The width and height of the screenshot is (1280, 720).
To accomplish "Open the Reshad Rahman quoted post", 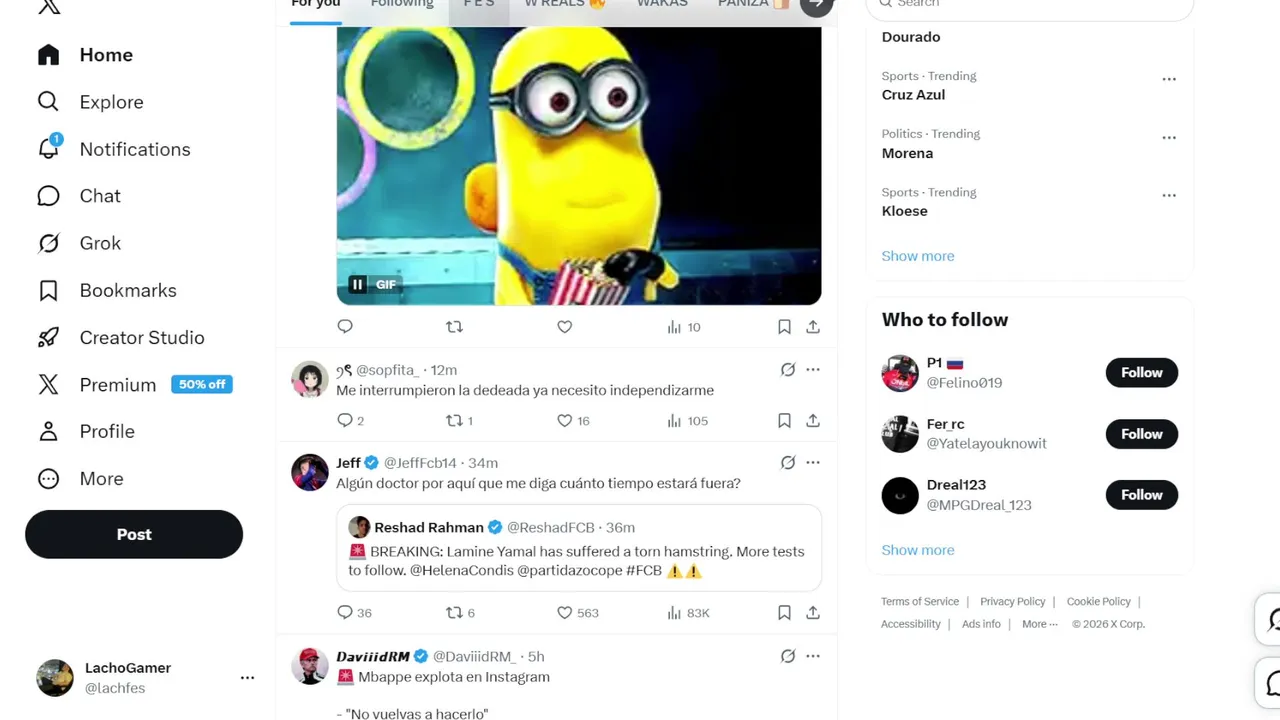I will click(x=579, y=548).
